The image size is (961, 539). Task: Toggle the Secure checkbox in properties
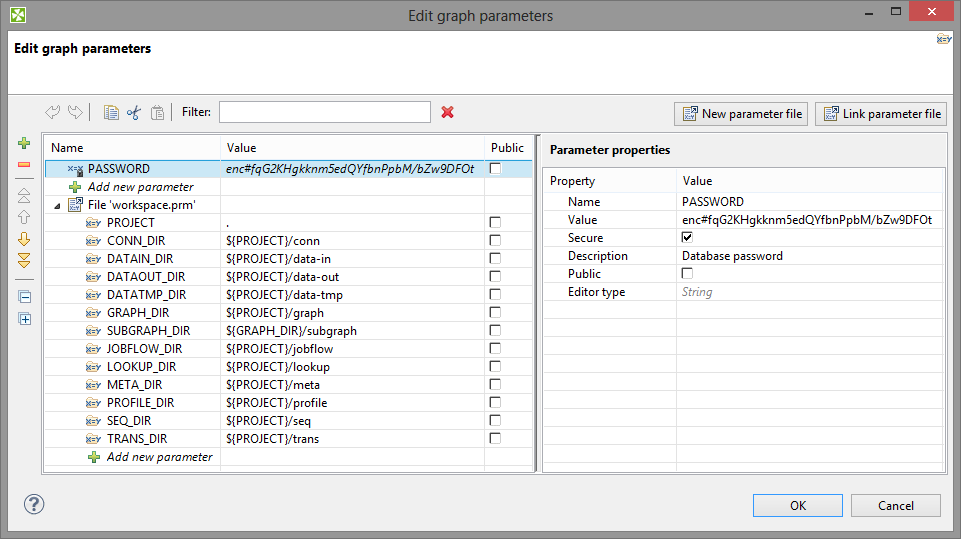687,238
